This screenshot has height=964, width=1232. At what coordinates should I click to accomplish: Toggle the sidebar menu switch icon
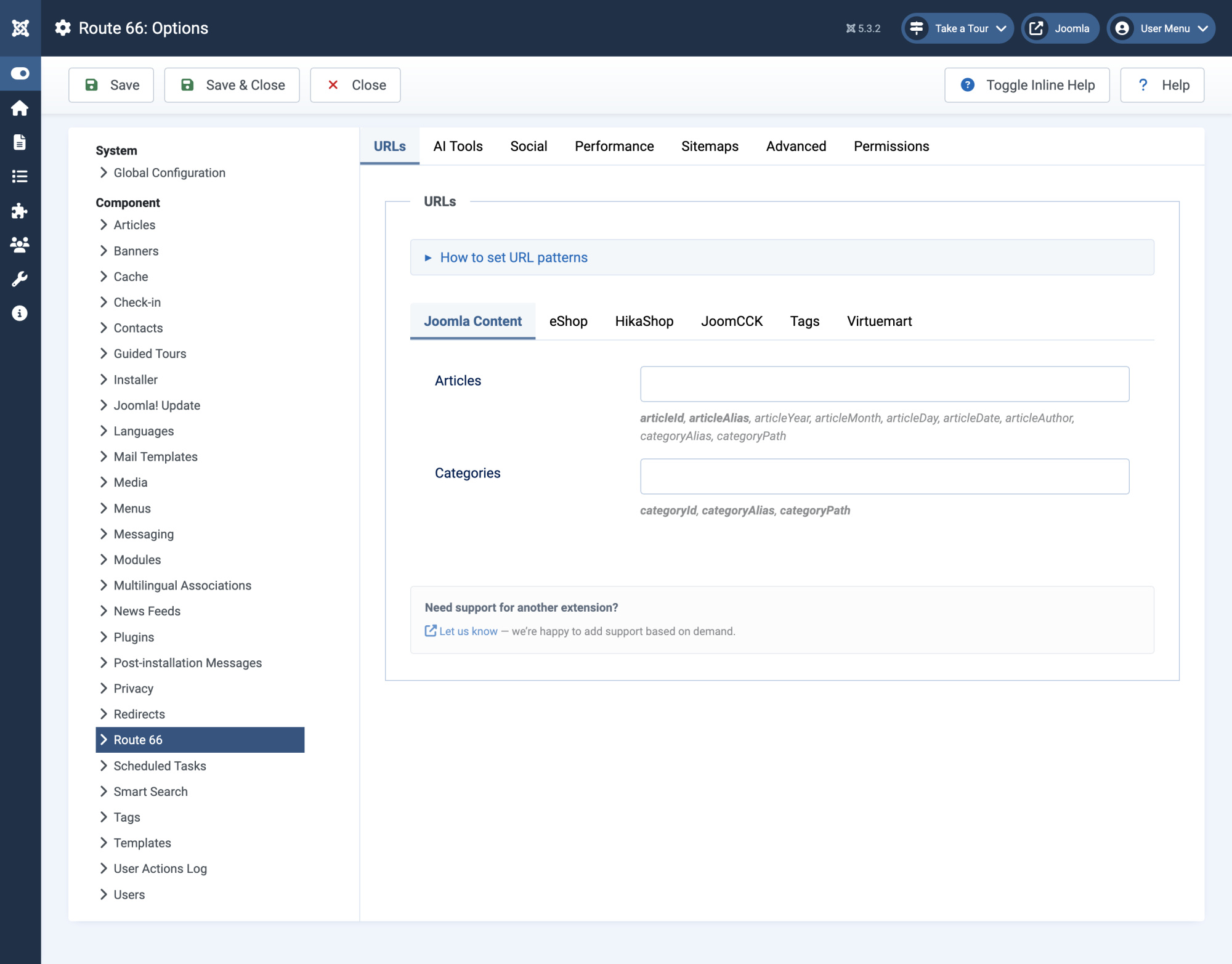[x=20, y=73]
